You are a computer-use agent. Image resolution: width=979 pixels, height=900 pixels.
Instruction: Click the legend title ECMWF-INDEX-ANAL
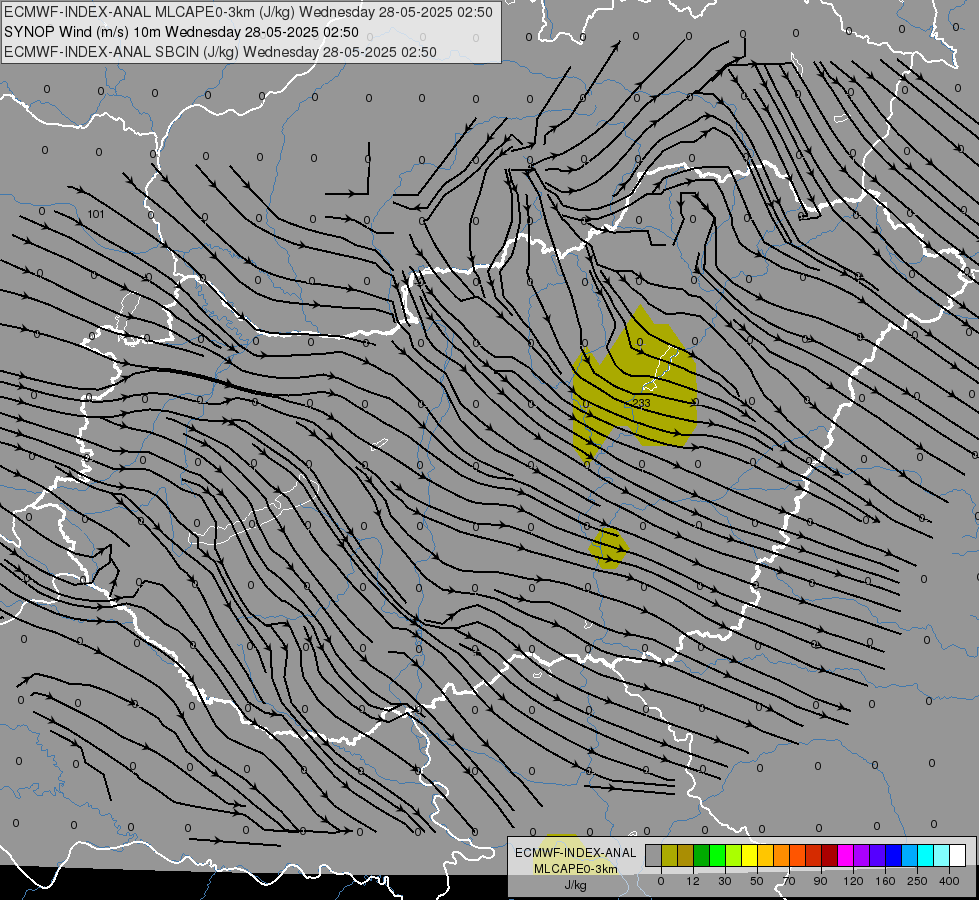[575, 853]
